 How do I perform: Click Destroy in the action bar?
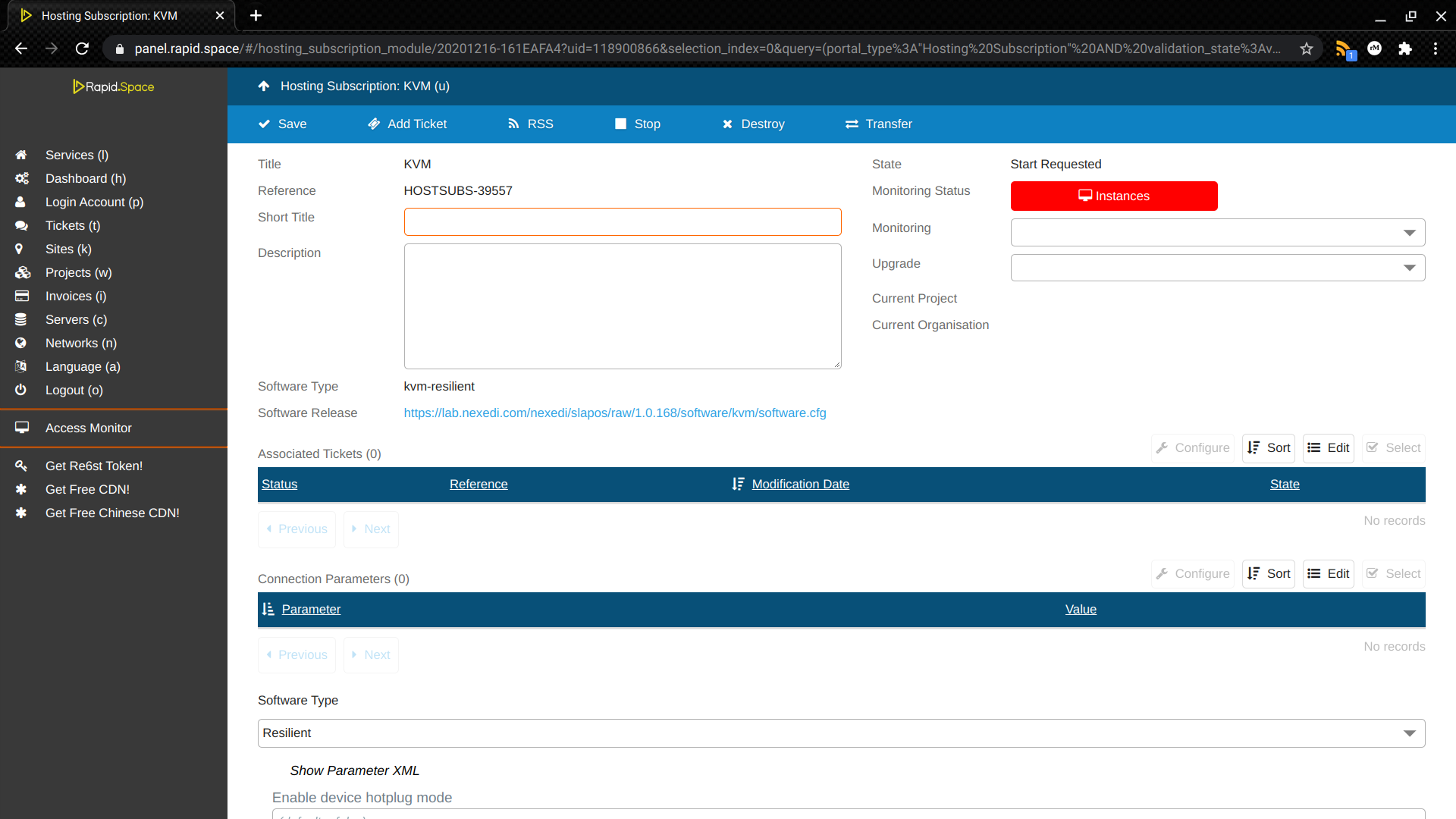point(753,124)
